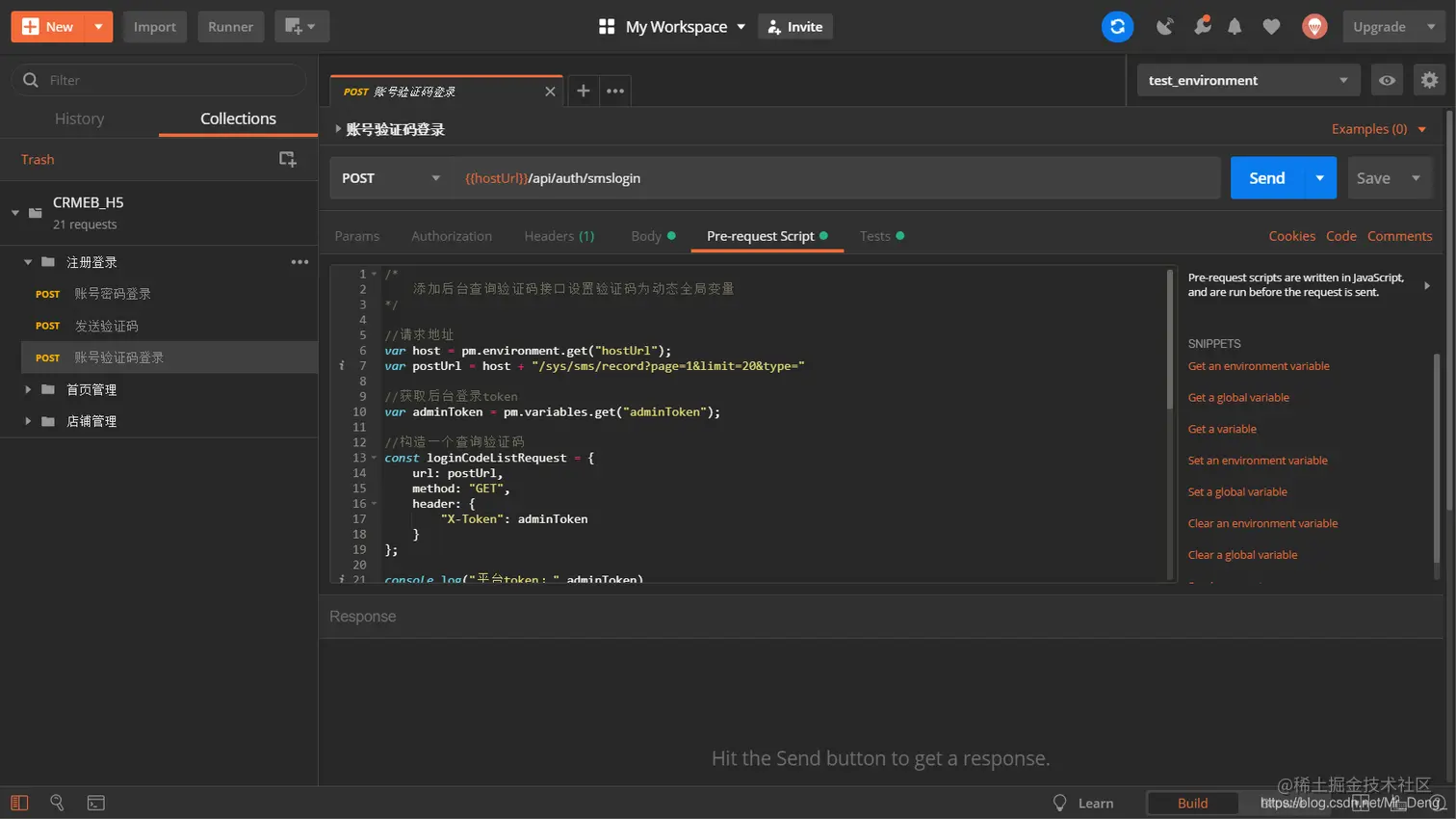
Task: Collapse the snippets side panel arrow
Action: tap(1427, 285)
